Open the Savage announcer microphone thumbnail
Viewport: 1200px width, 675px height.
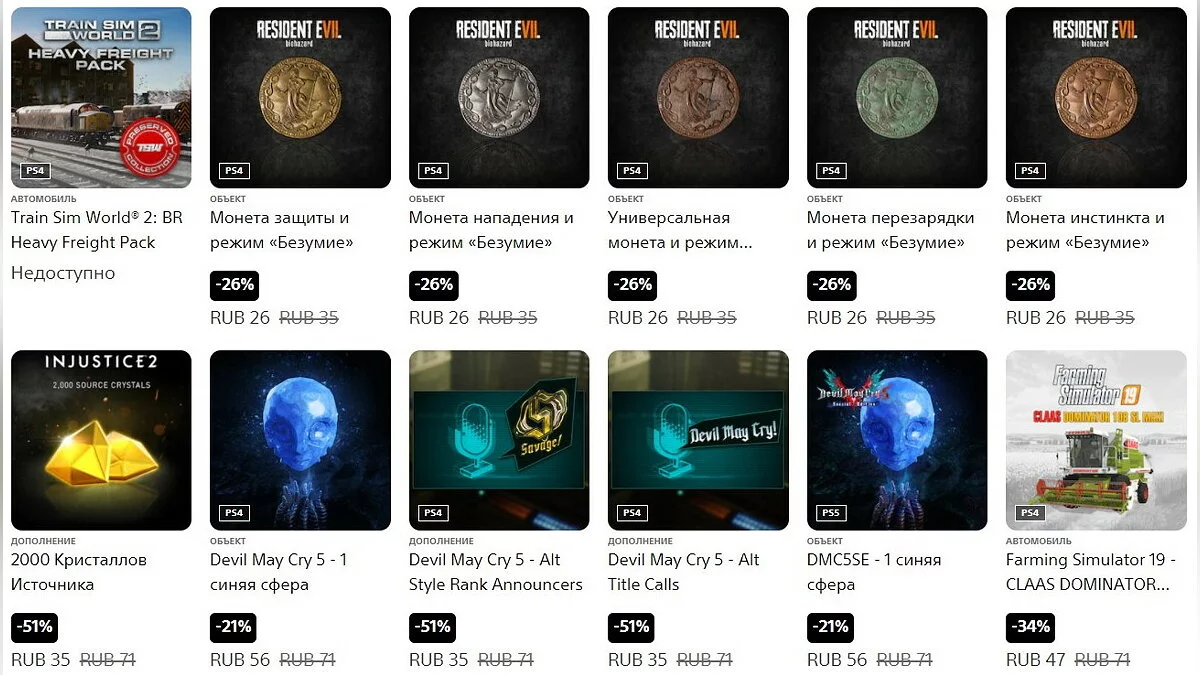(499, 440)
